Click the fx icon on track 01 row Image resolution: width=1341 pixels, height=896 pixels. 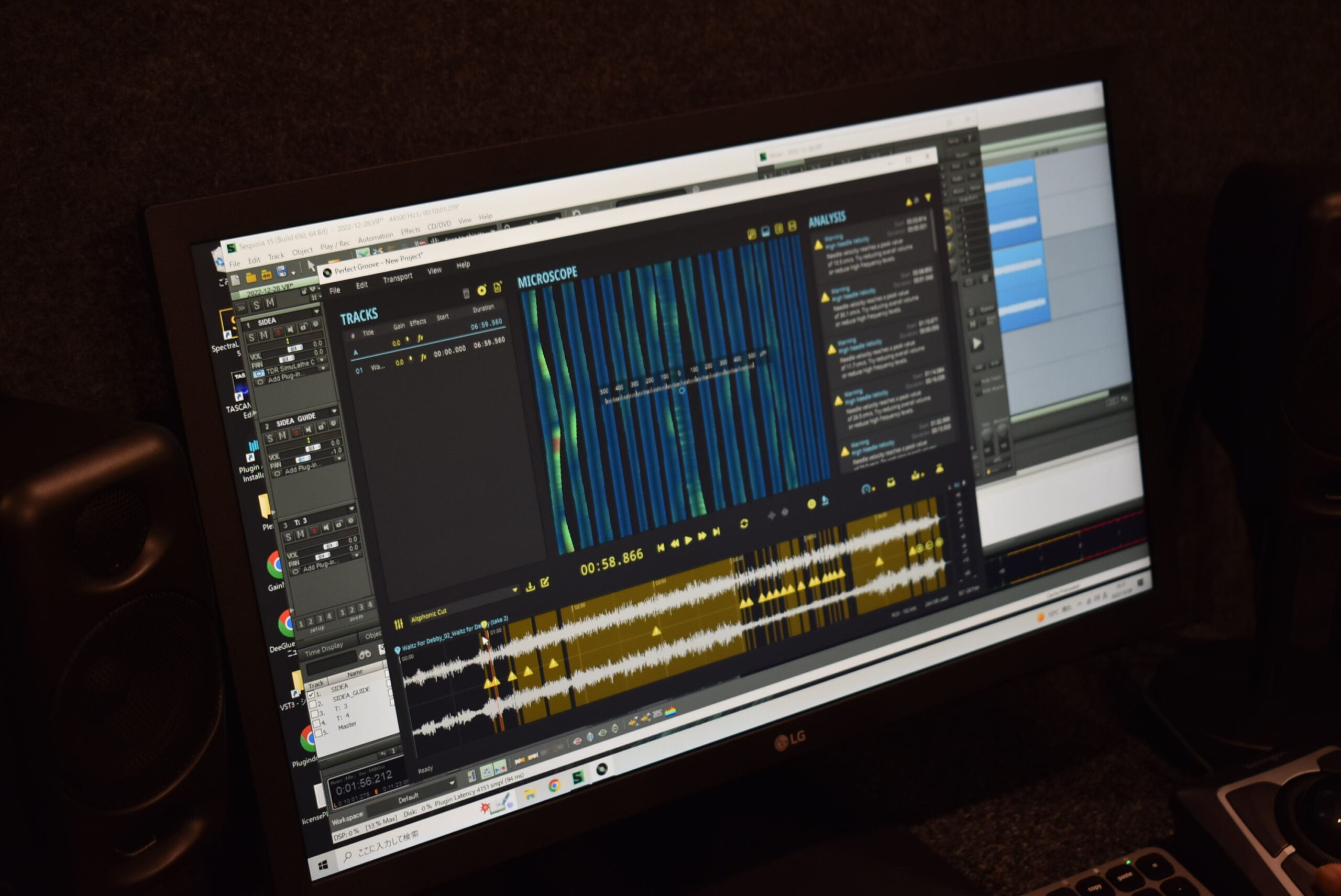coord(424,357)
